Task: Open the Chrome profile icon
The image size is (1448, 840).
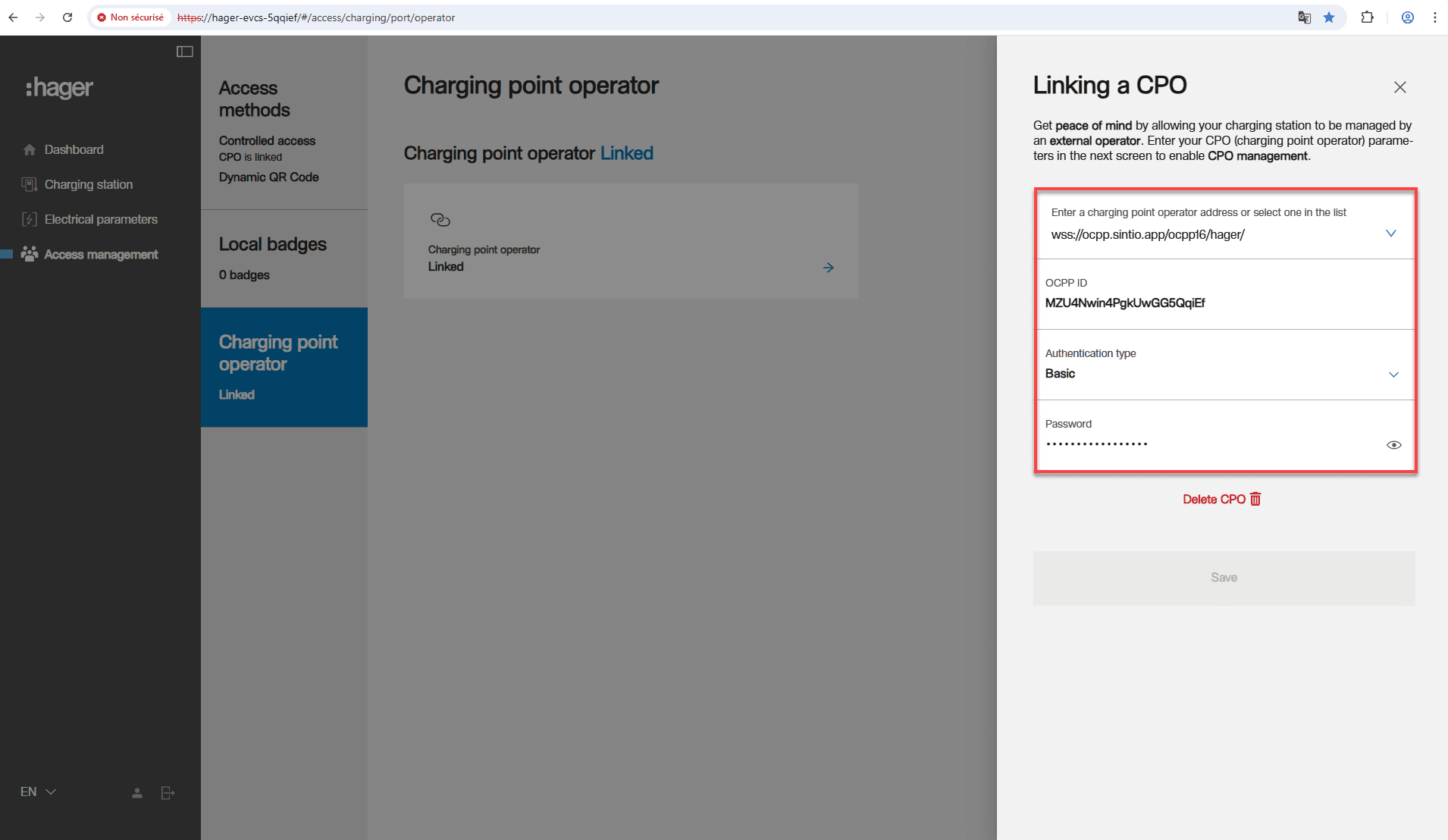Action: pyautogui.click(x=1407, y=17)
